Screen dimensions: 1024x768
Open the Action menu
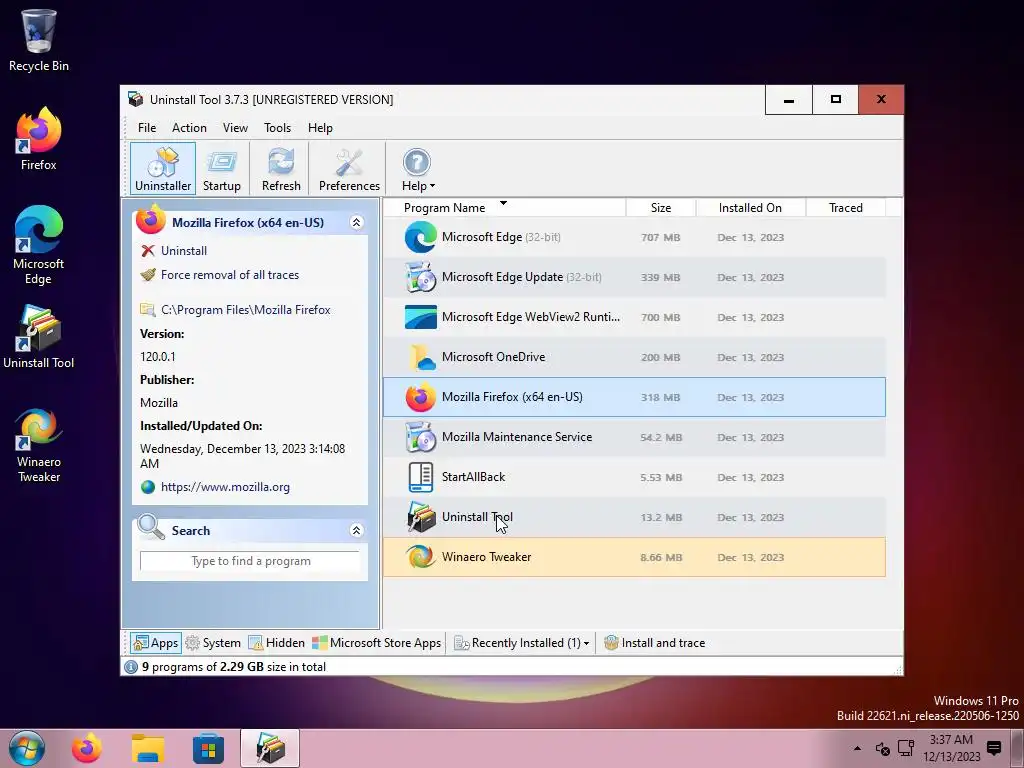[189, 128]
